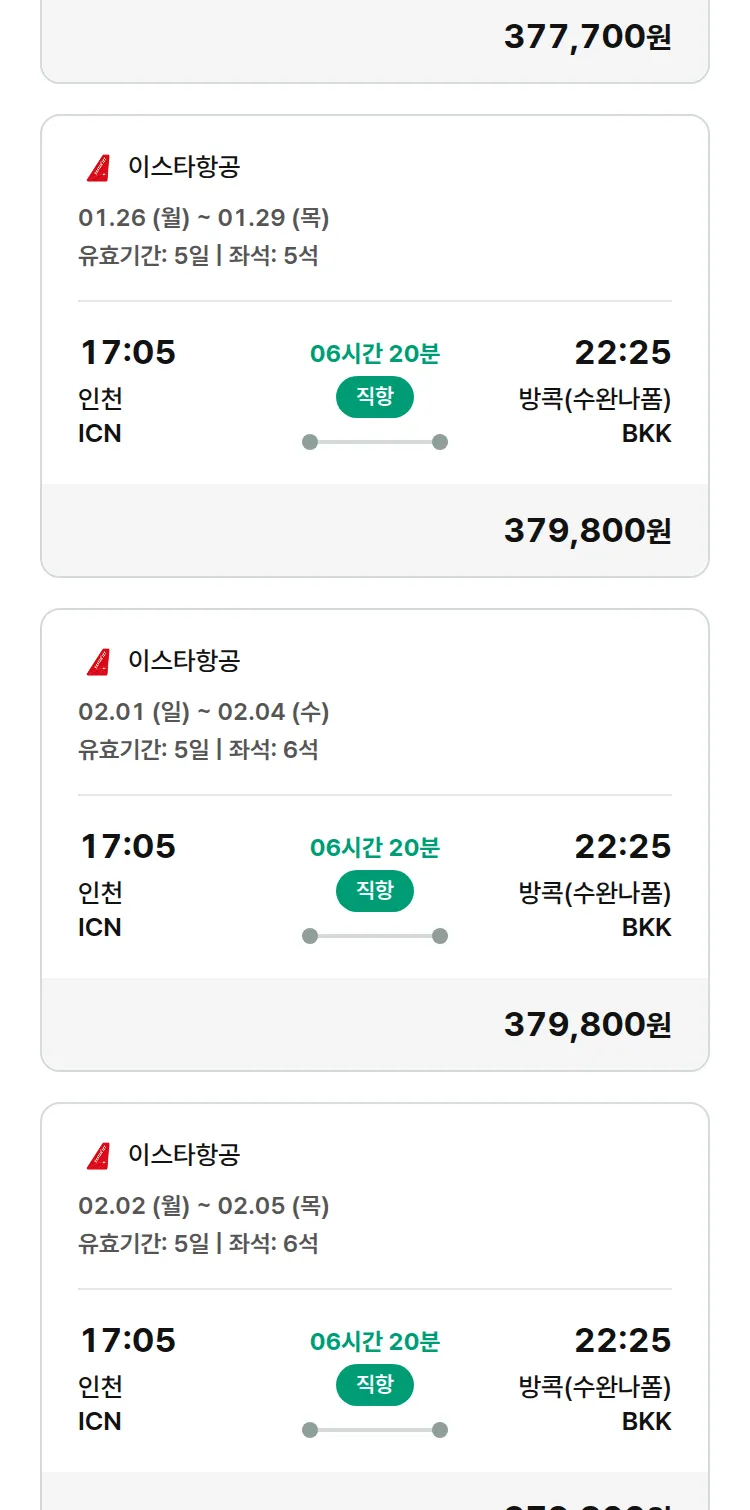Click 17:05 departure time on 02.01 flight
The image size is (750, 1510).
tap(128, 847)
